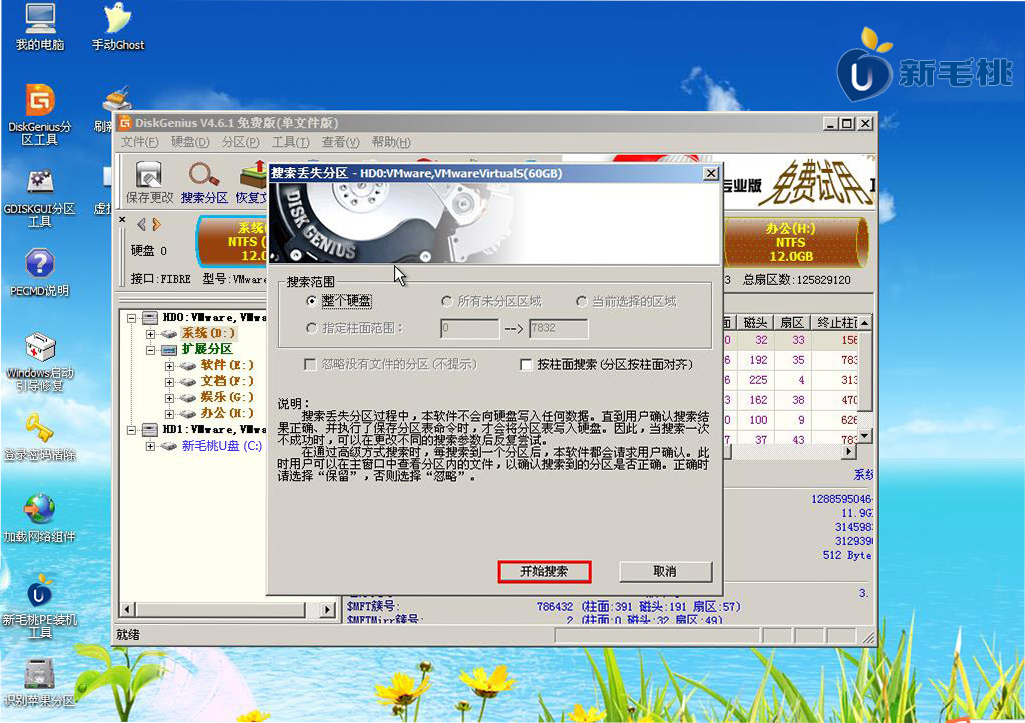Open the GDISKGUI分区工具 desktop shortcut

pos(40,197)
